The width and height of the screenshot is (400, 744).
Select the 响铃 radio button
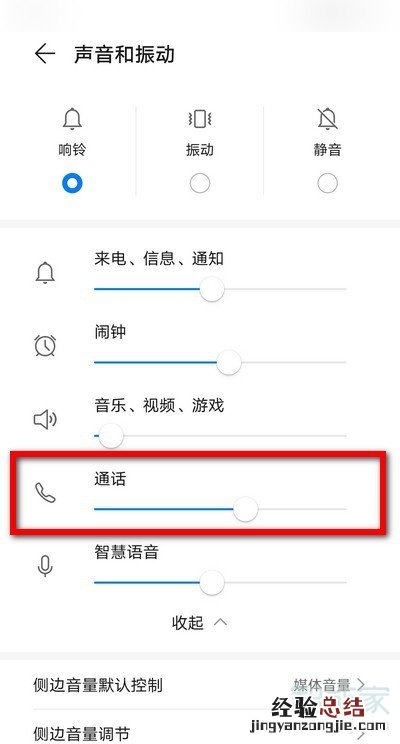click(x=72, y=183)
